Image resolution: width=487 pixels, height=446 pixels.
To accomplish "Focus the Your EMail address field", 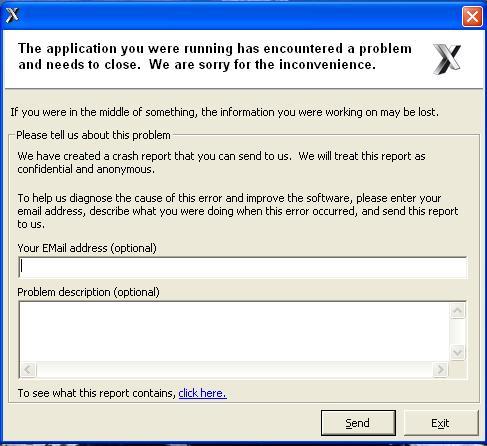I will [243, 268].
